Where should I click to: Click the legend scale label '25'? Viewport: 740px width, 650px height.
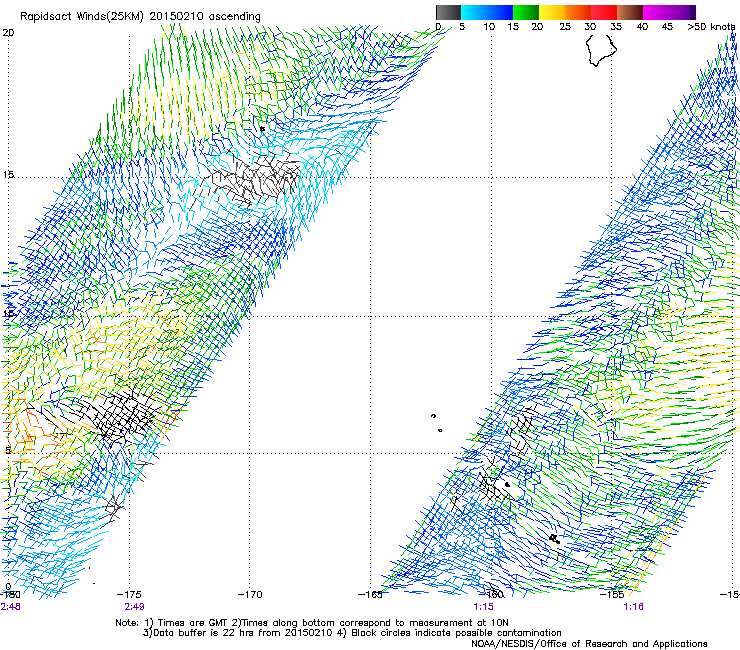[565, 27]
